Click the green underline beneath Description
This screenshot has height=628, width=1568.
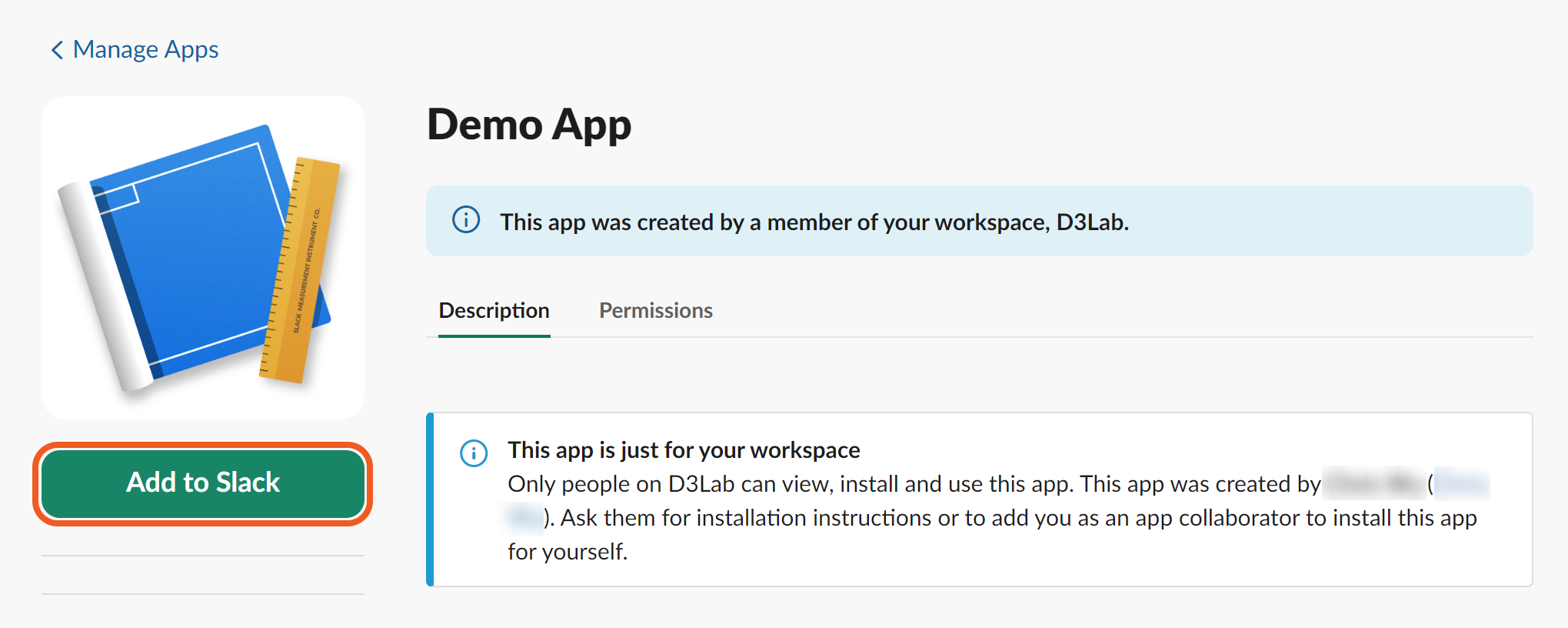(x=494, y=336)
